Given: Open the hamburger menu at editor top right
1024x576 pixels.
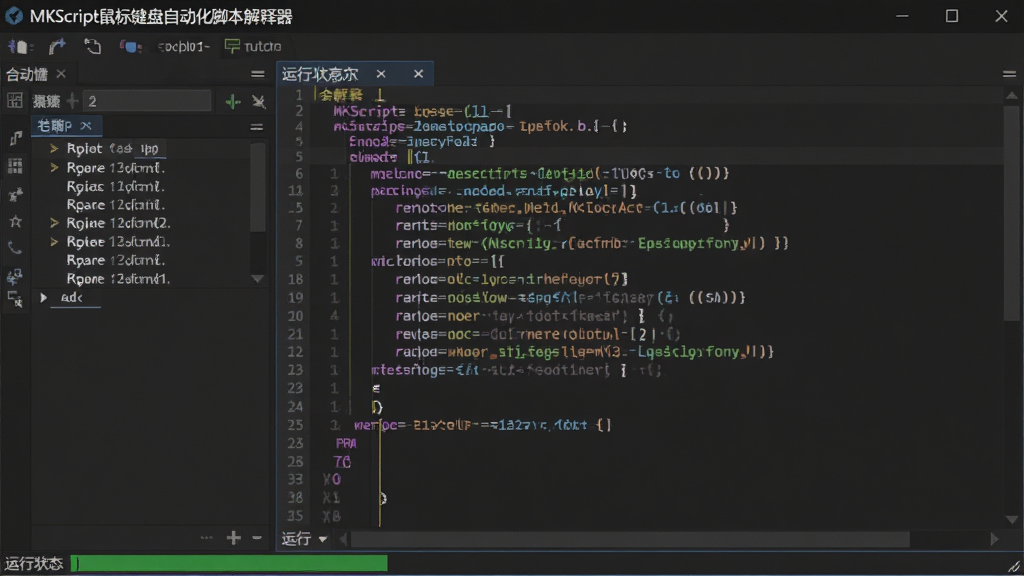Looking at the screenshot, I should point(1009,74).
